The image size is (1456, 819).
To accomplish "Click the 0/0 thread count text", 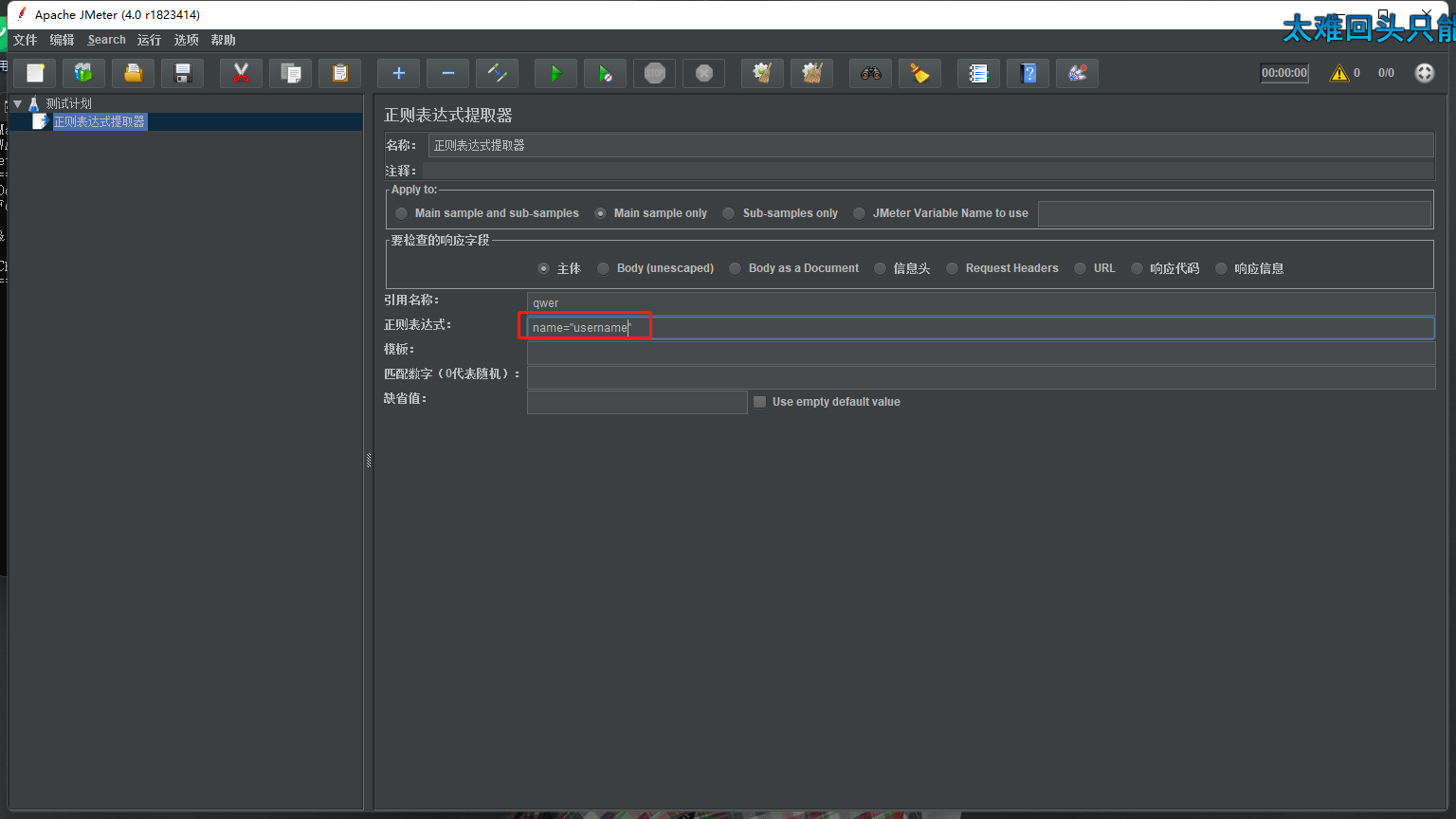I will [1386, 73].
